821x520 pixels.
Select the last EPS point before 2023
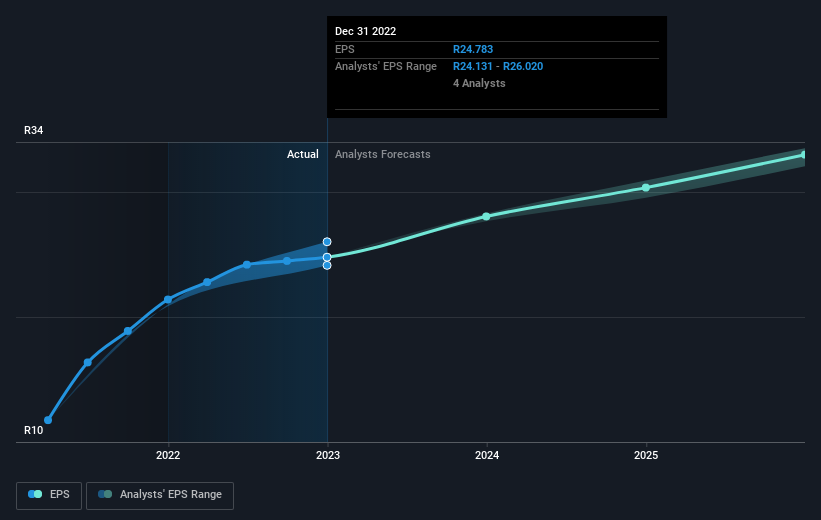287,261
